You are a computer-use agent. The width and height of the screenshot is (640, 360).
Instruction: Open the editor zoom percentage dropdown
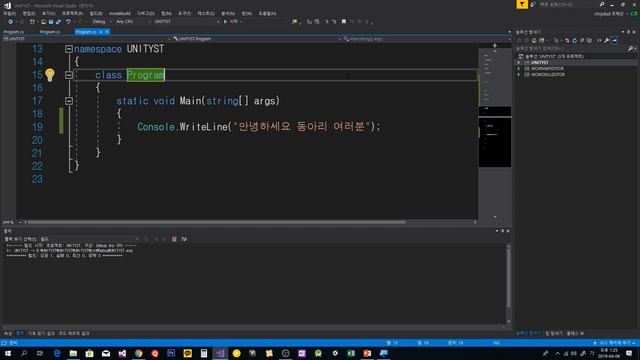pyautogui.click(x=11, y=222)
